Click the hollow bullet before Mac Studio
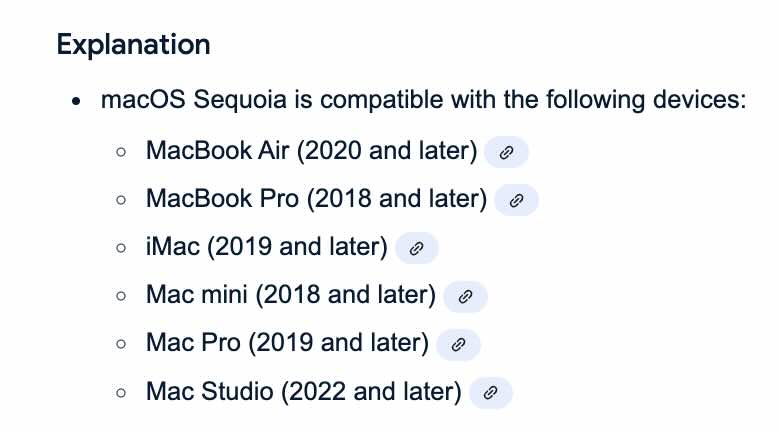The width and height of the screenshot is (780, 434). tap(121, 393)
